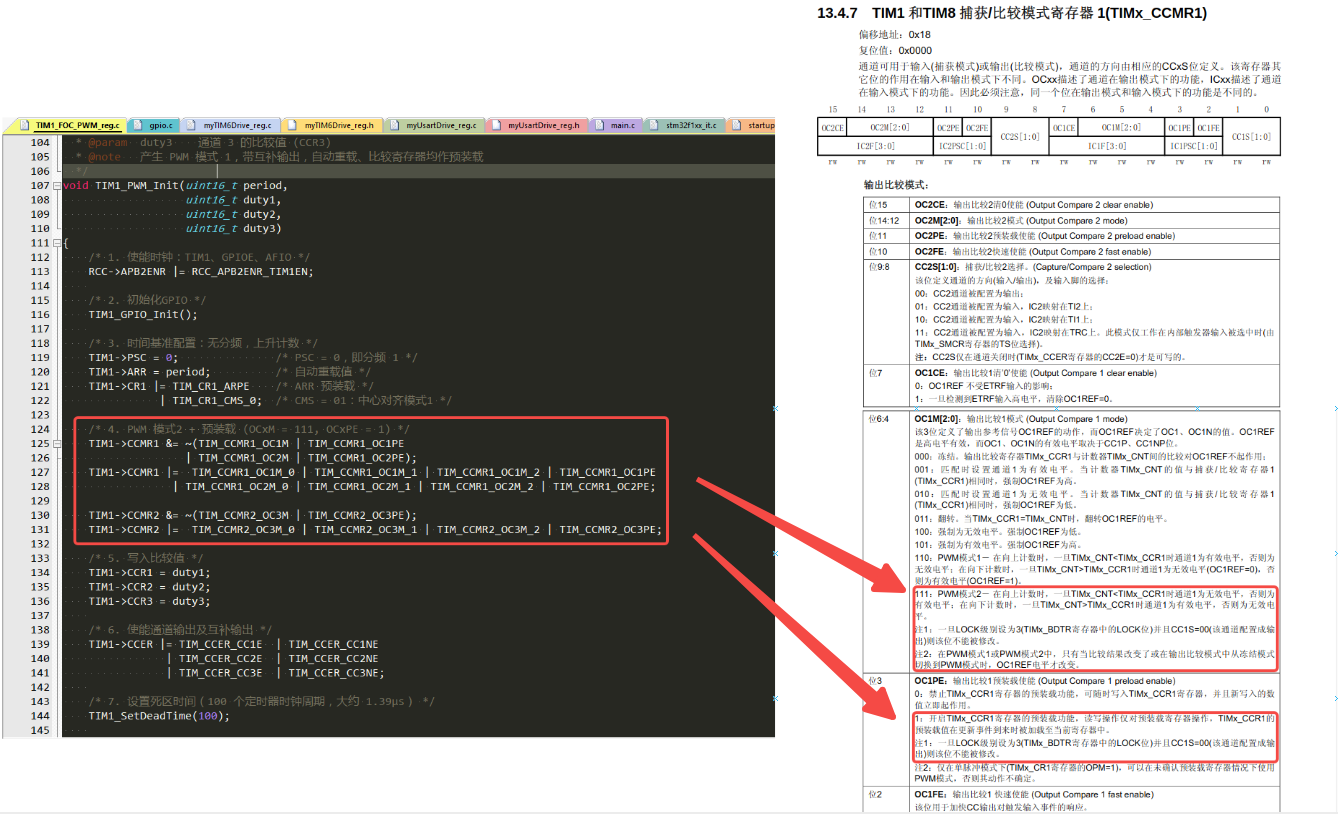Click the 'TIM1->CCR3 = duty3;' statement
Viewport: 1338px width, 814px height.
point(149,601)
